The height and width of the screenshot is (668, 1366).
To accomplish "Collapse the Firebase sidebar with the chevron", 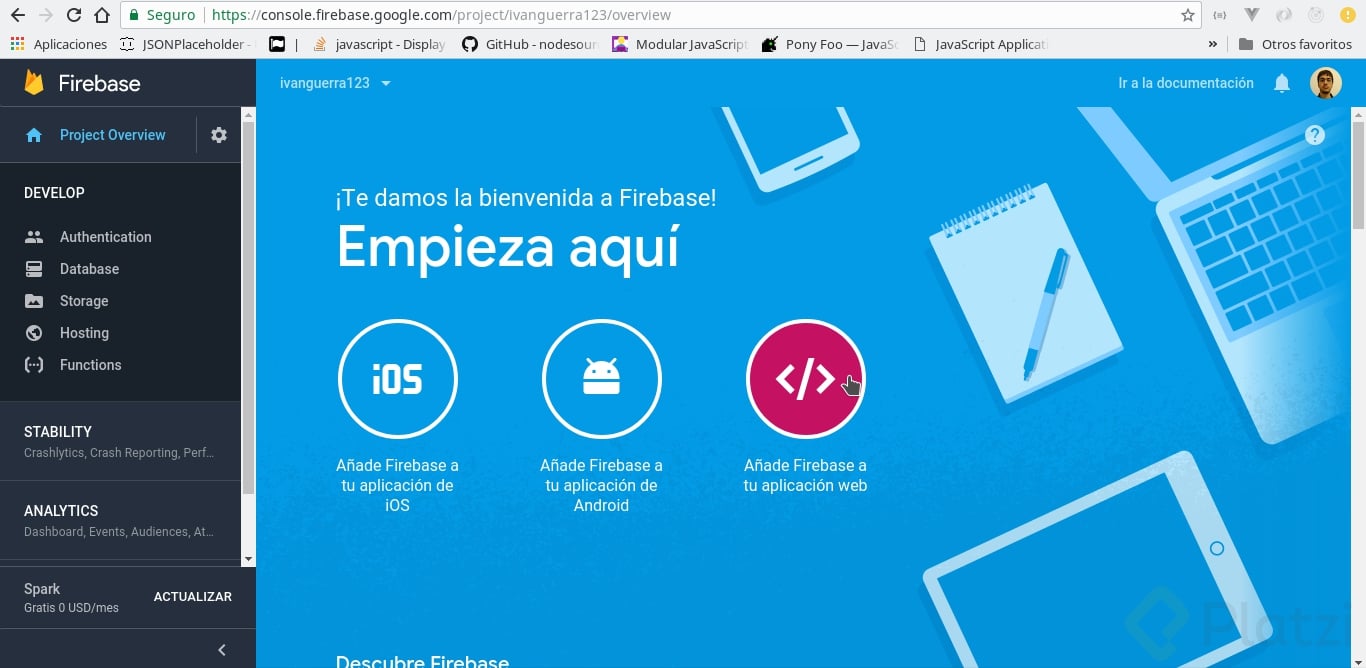I will [222, 650].
